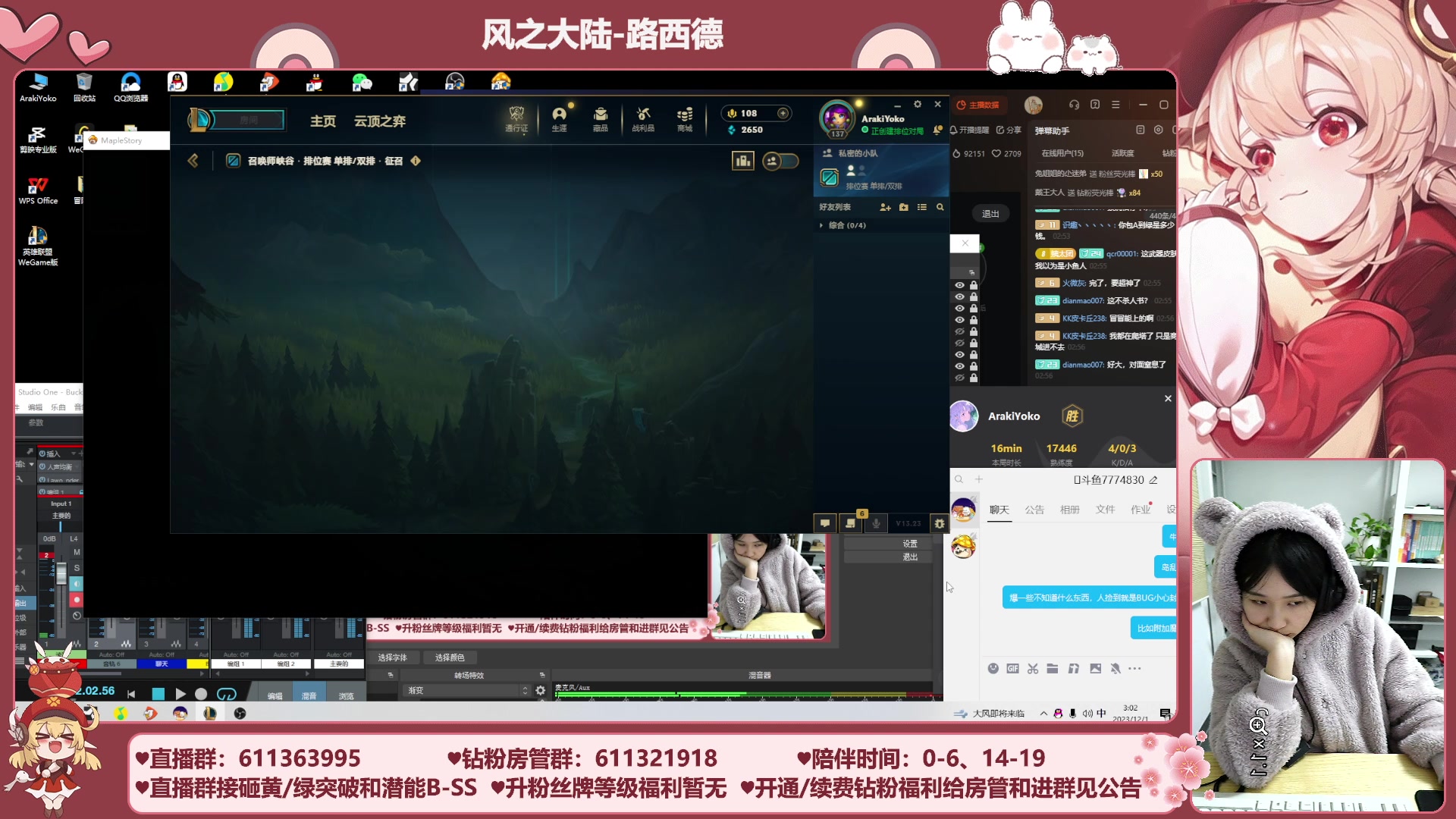The width and height of the screenshot is (1456, 819).
Task: Open the 商城 store icon
Action: 685,118
